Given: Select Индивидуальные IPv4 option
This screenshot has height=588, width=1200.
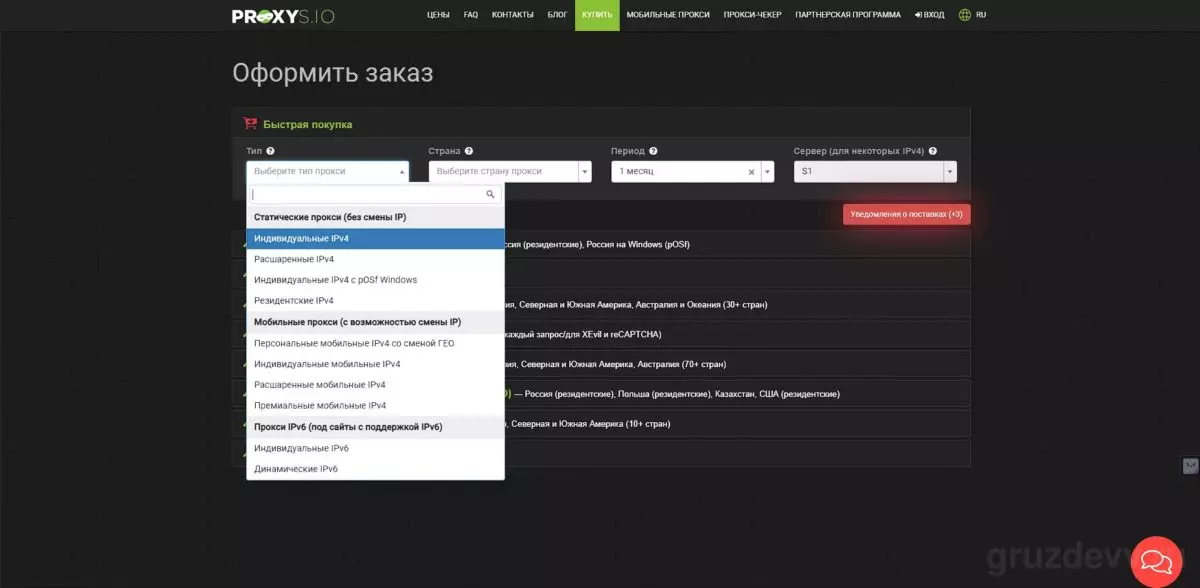Looking at the screenshot, I should click(x=375, y=238).
